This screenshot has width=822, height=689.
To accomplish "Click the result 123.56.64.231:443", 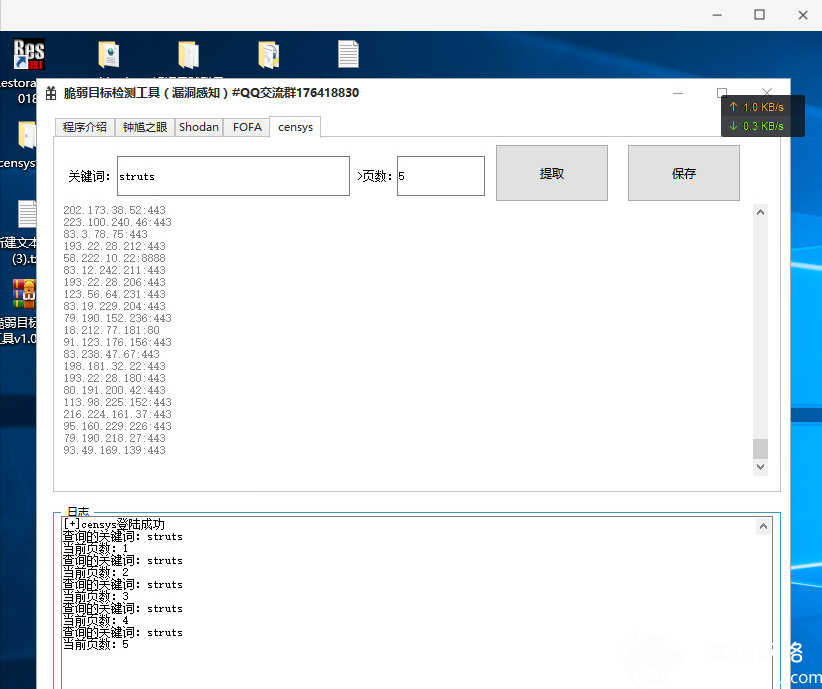I will coord(114,295).
